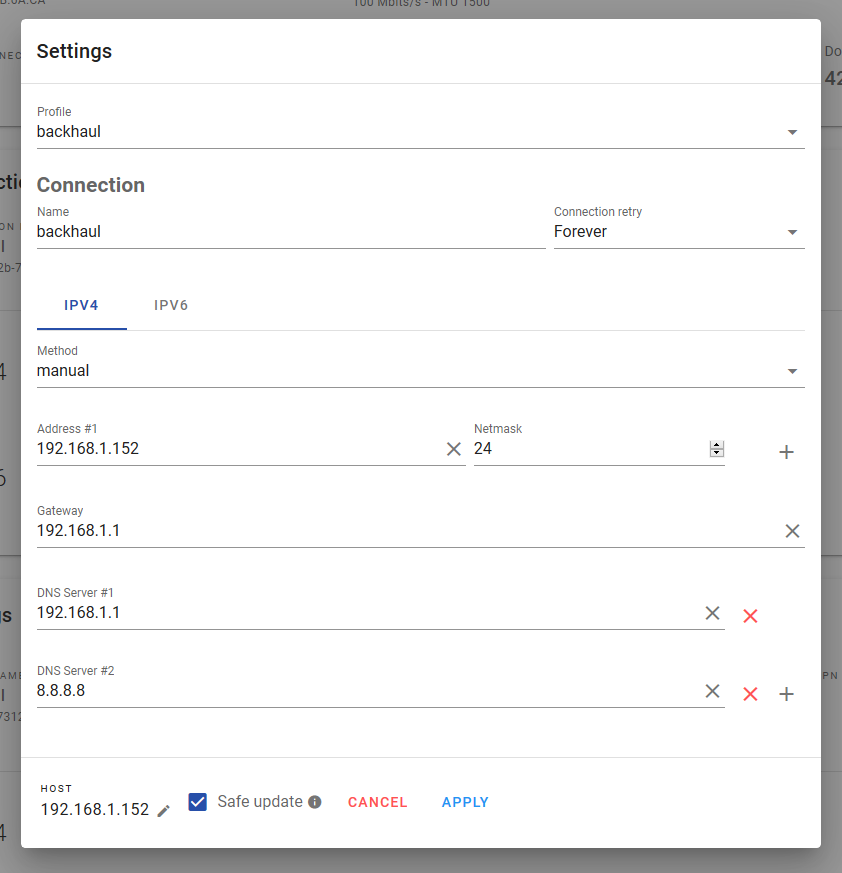
Task: Clear the Gateway field
Action: (x=792, y=531)
